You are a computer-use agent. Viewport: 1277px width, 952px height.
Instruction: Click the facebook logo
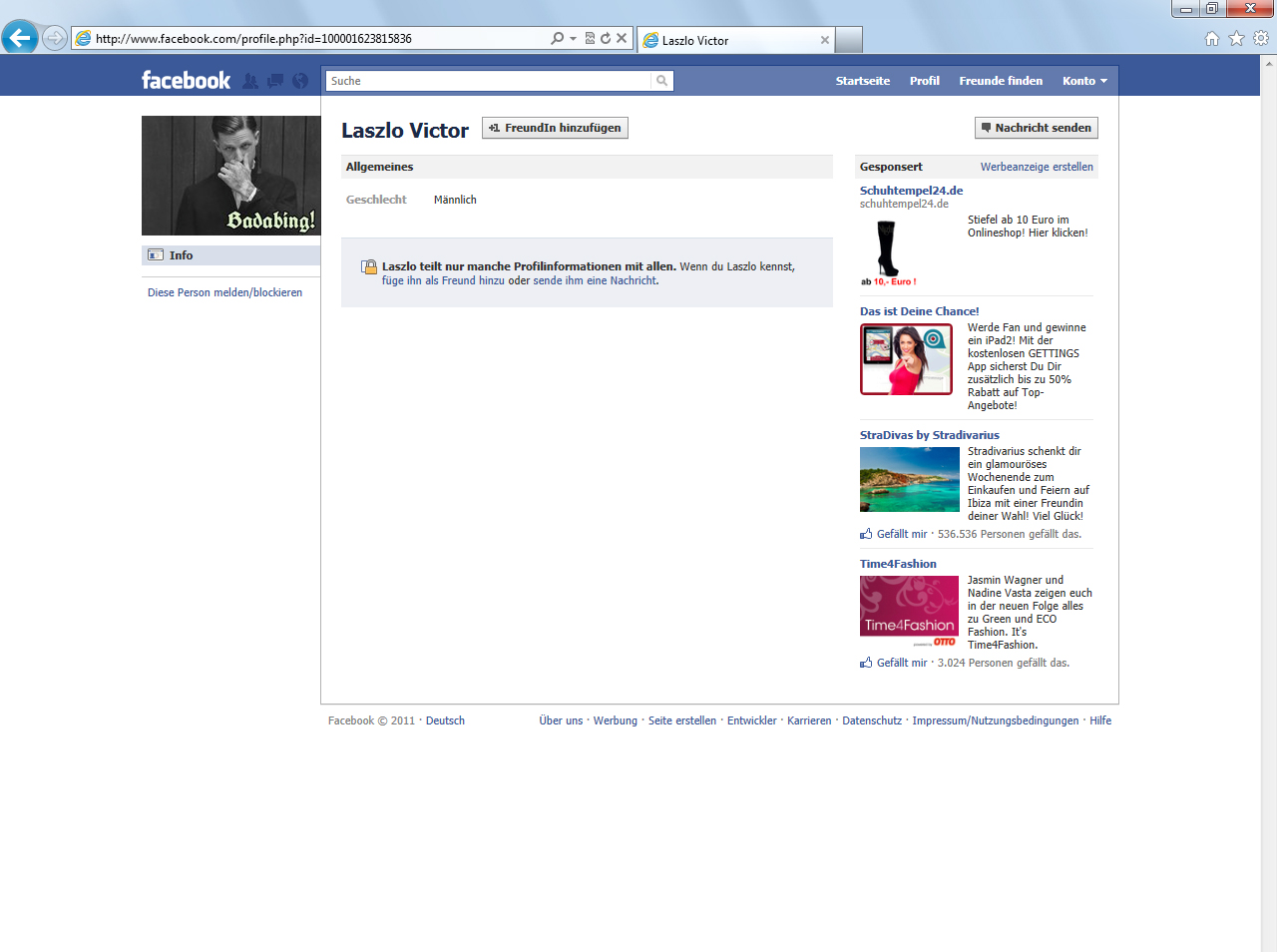pyautogui.click(x=186, y=81)
